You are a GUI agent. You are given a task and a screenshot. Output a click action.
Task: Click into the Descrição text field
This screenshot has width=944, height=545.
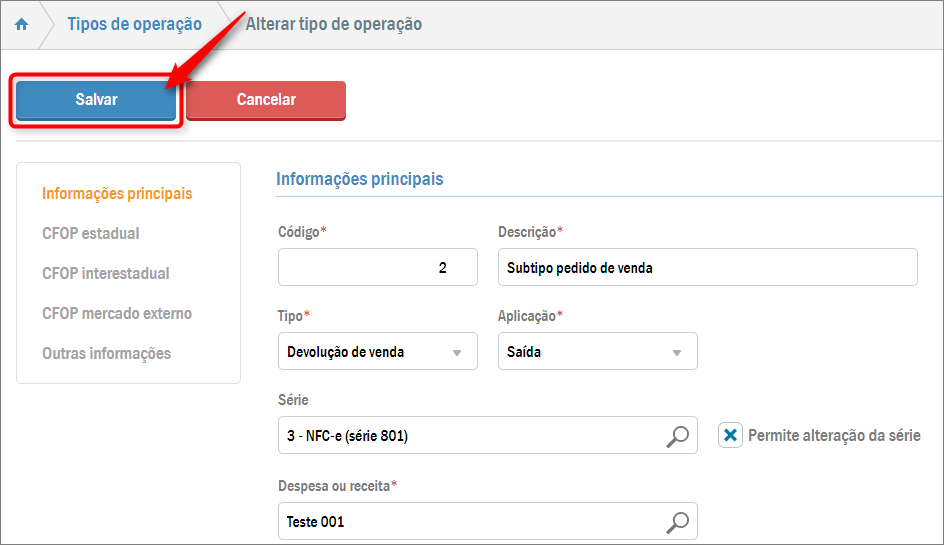click(706, 268)
